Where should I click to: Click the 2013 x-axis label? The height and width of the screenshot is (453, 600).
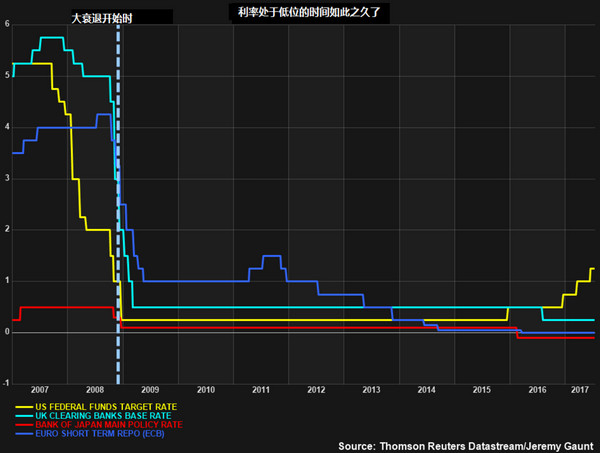click(371, 390)
